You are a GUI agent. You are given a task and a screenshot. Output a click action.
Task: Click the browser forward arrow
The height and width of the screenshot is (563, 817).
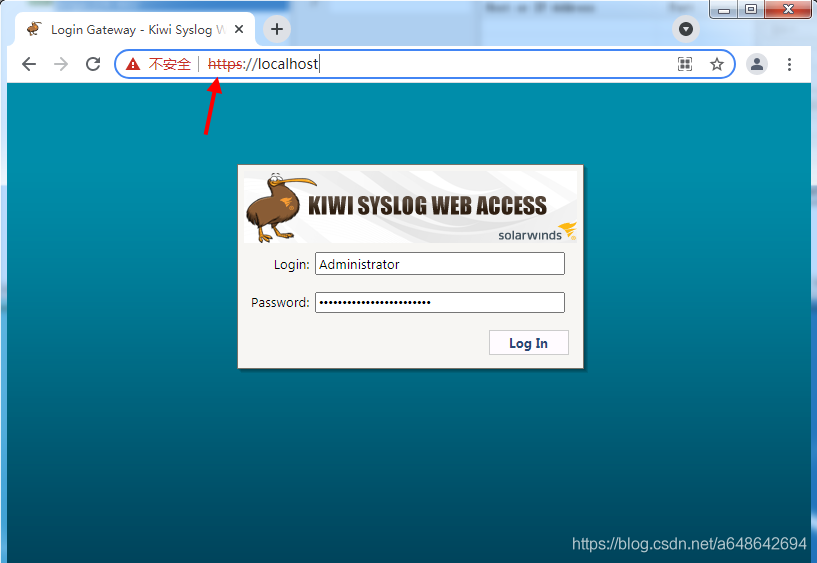click(x=61, y=64)
